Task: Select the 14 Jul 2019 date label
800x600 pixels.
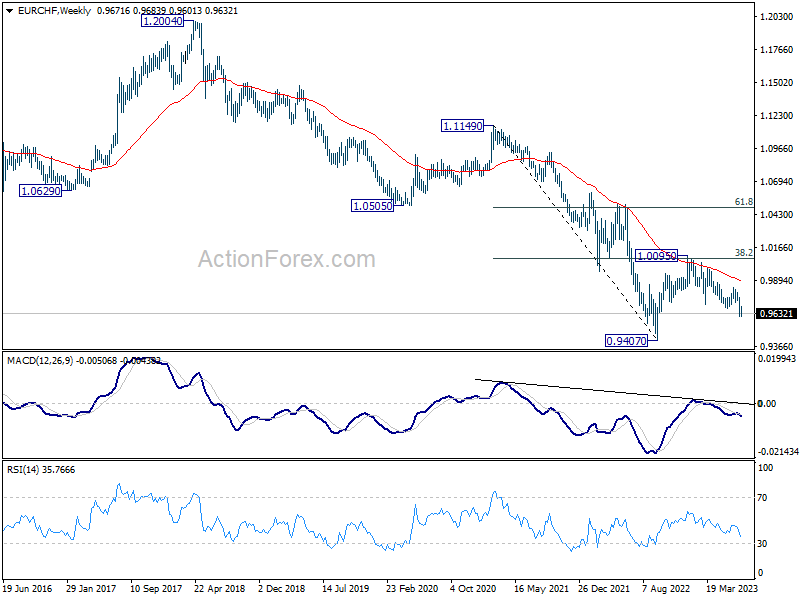Action: 345,589
